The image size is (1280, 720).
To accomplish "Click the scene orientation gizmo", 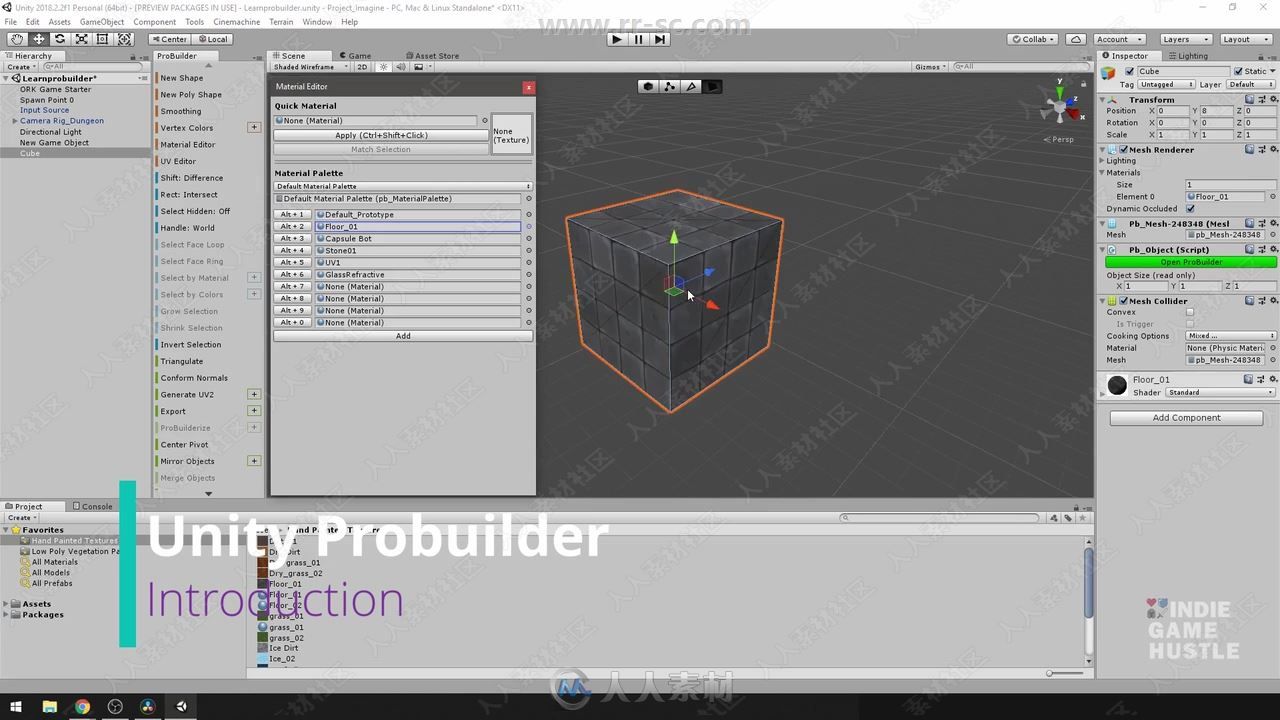I will point(1059,105).
